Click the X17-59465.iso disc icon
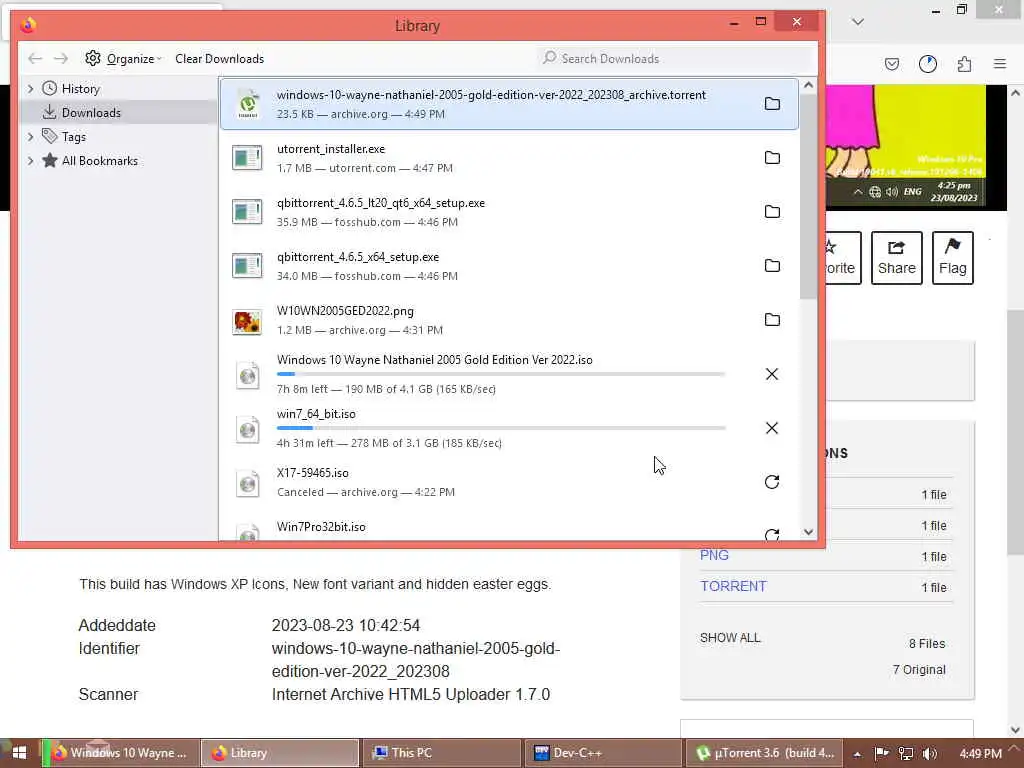1024x768 pixels. click(248, 483)
